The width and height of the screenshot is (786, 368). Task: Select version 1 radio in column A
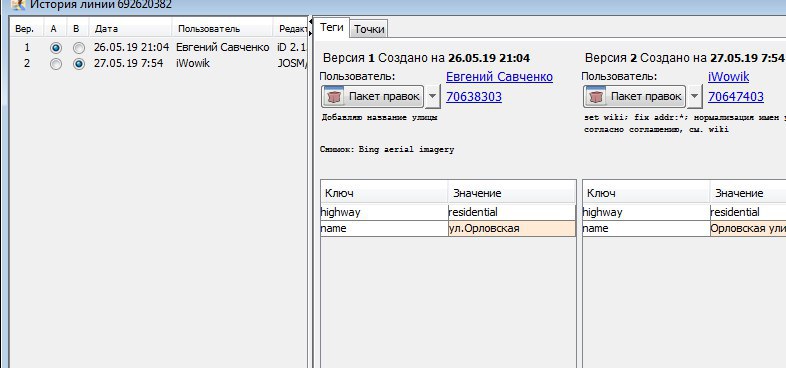point(56,48)
